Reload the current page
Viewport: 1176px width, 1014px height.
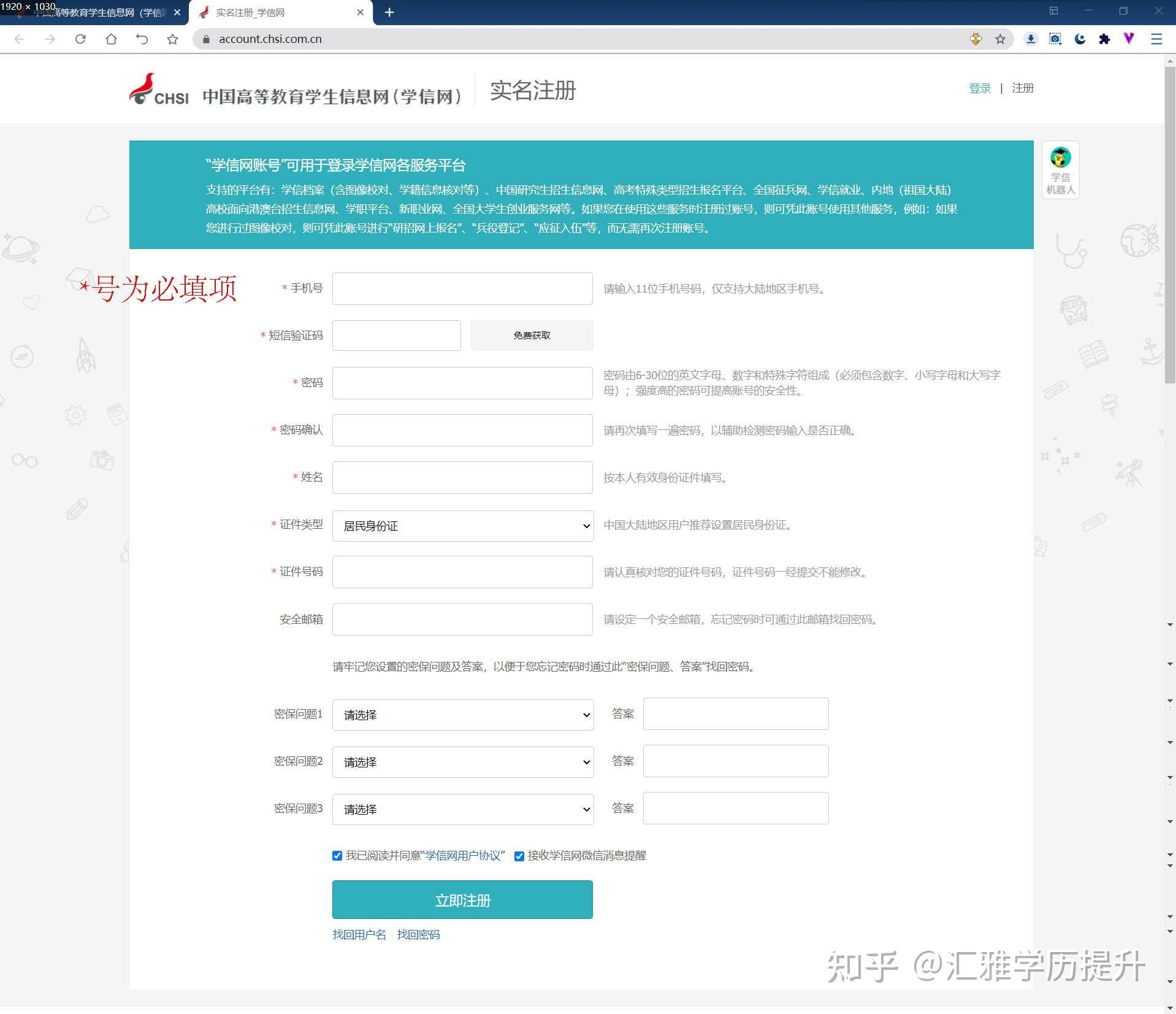click(x=80, y=39)
